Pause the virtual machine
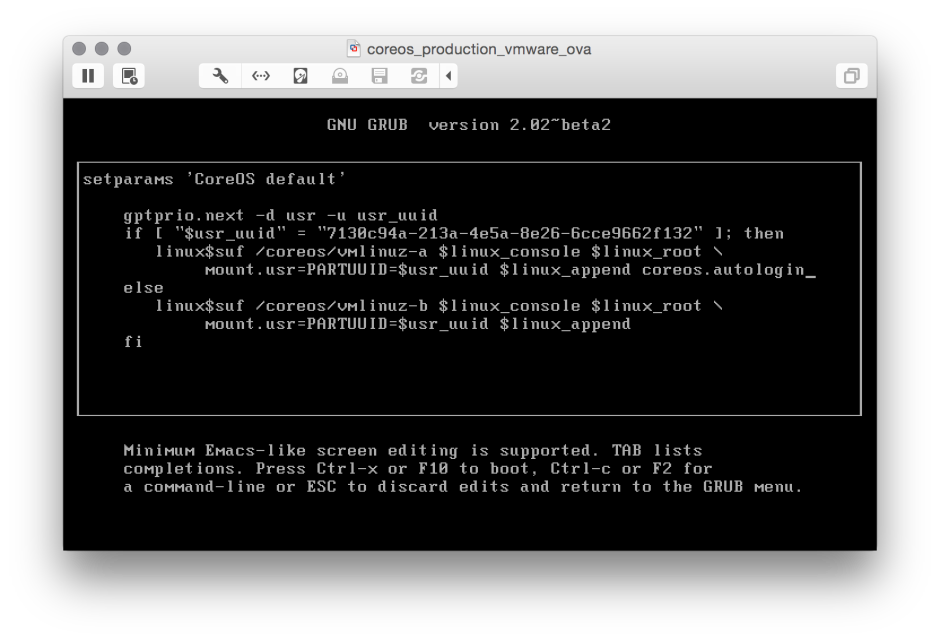Viewport: 940px width, 641px height. 88,76
